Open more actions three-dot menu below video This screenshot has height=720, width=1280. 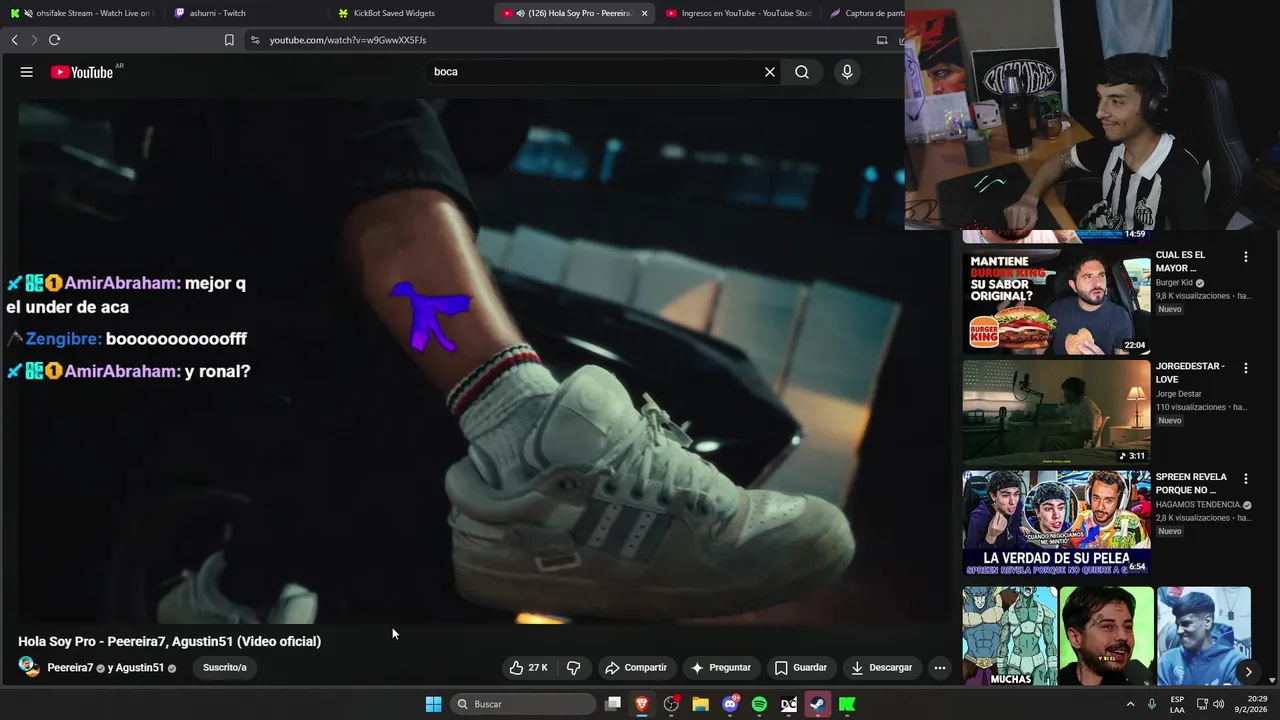click(x=939, y=667)
